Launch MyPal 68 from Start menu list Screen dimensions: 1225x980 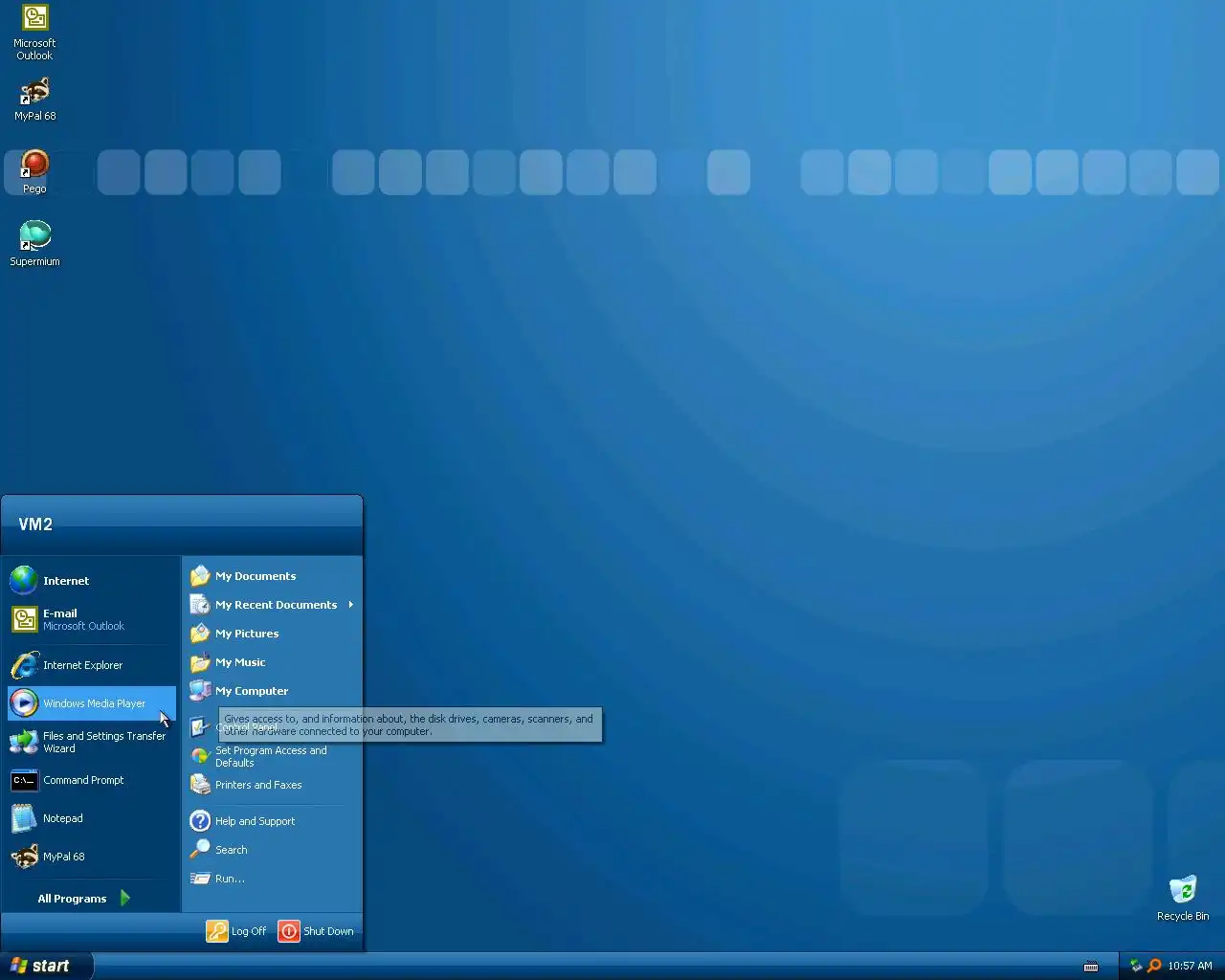(92, 857)
